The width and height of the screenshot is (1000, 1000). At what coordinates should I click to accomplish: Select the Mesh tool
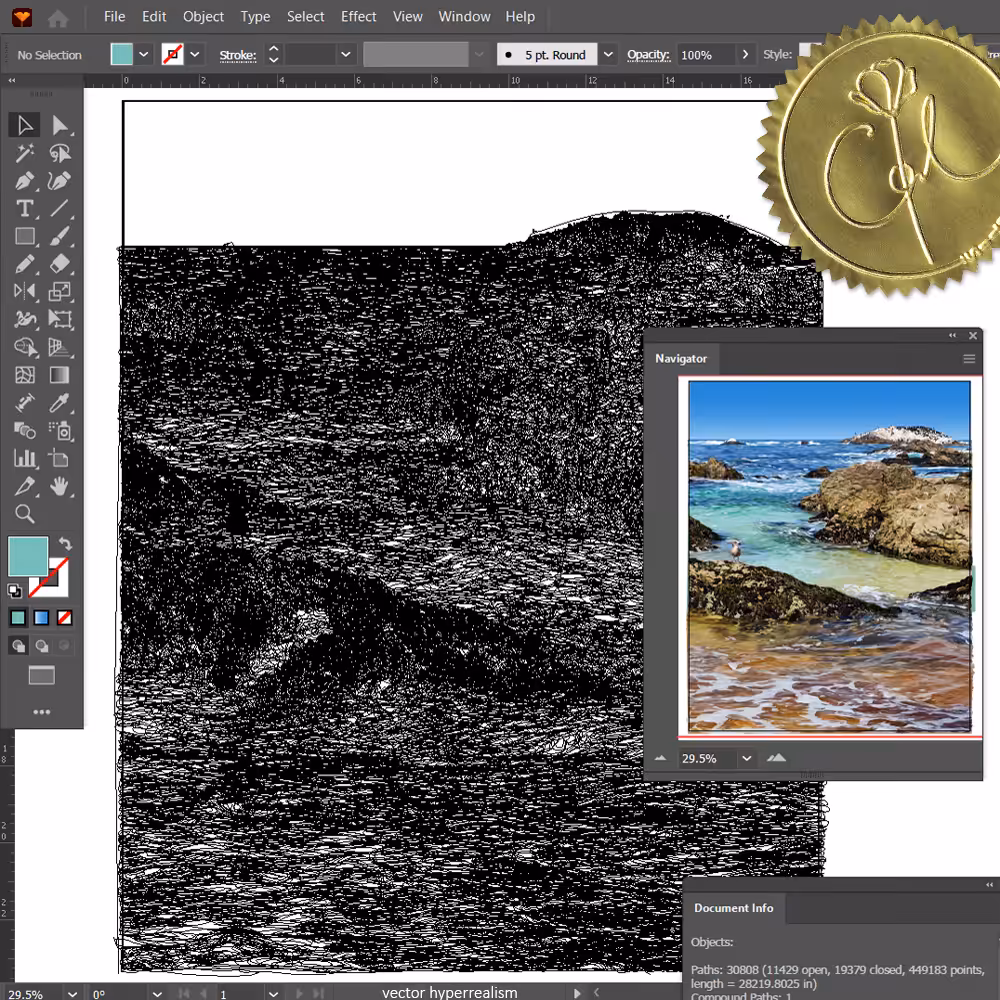[24, 375]
